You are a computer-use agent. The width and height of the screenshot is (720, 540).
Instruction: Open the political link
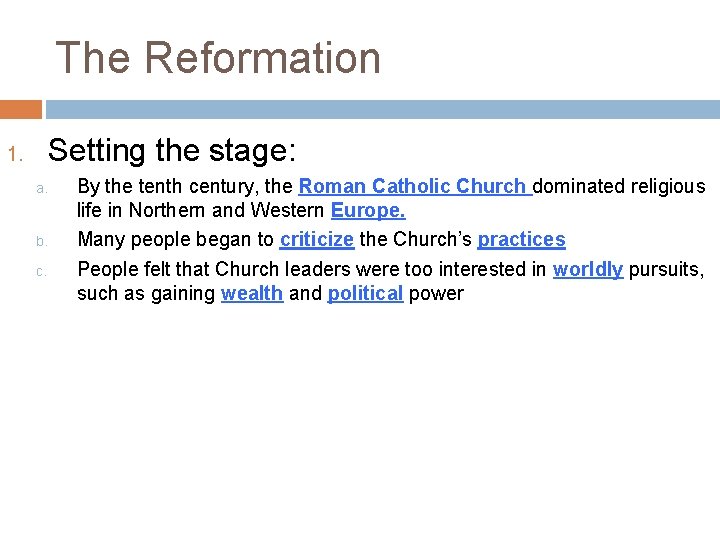point(365,293)
